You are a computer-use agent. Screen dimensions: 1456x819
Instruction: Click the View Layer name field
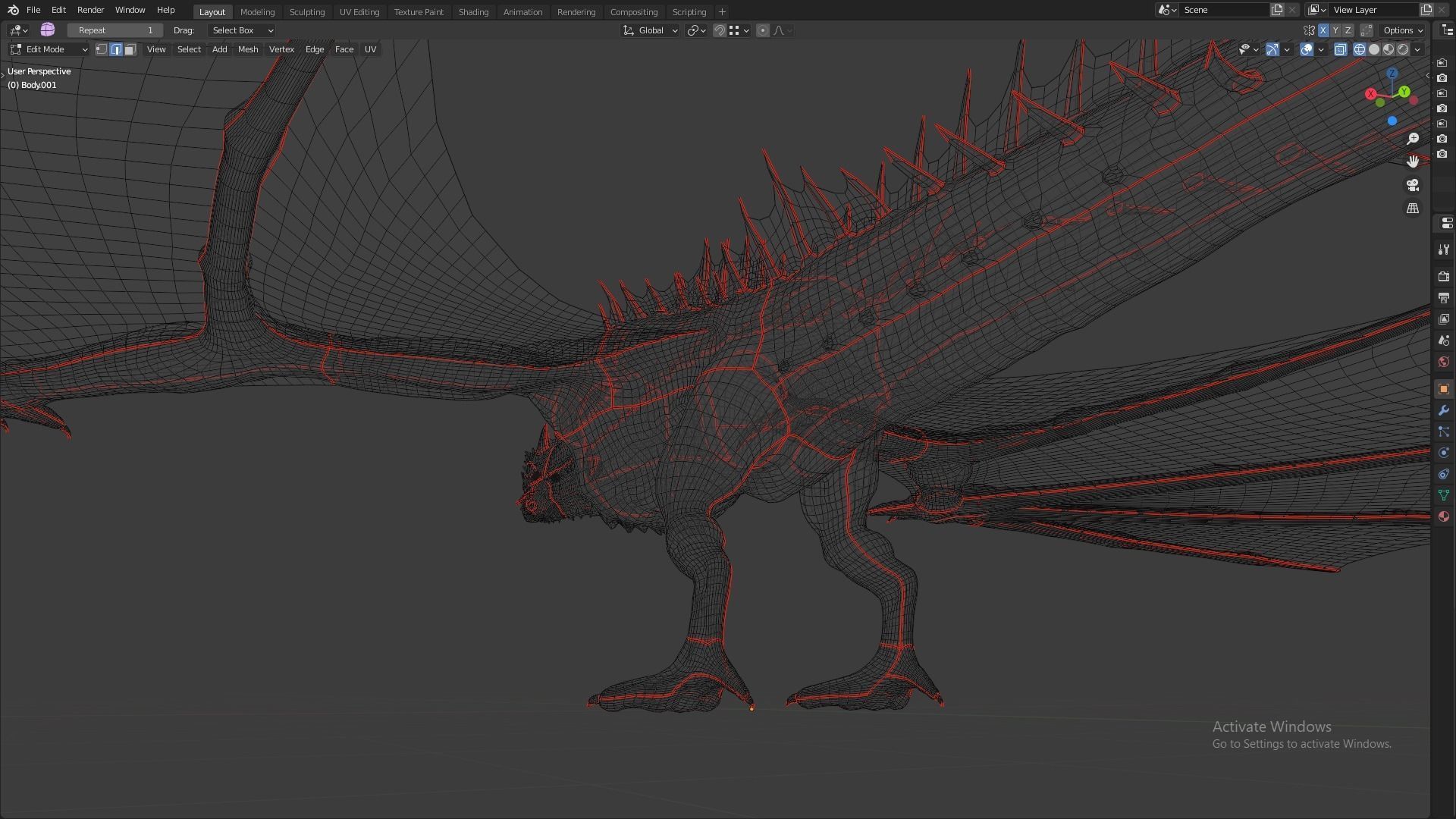1374,10
